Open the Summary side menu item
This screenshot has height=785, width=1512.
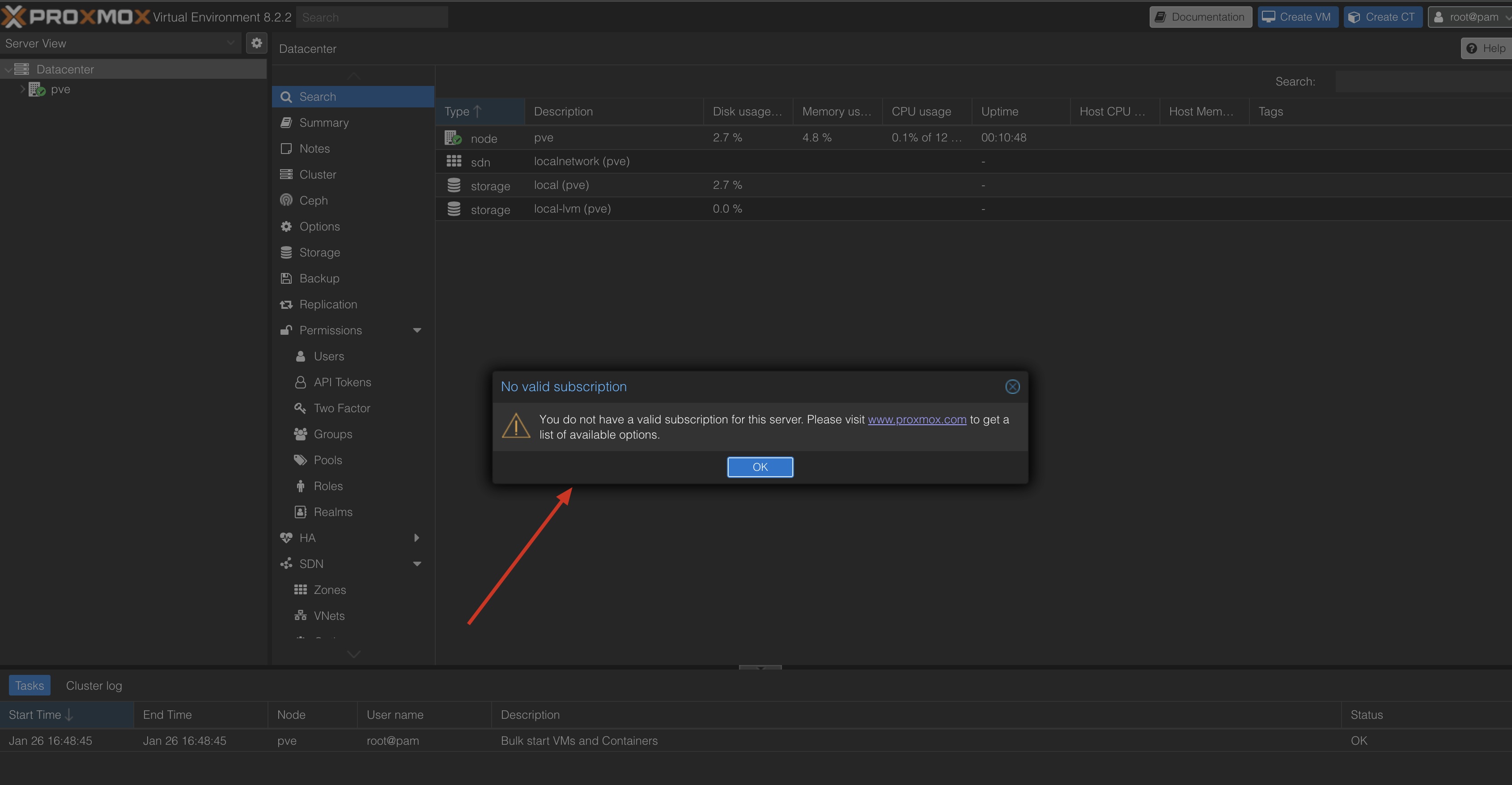click(x=353, y=123)
